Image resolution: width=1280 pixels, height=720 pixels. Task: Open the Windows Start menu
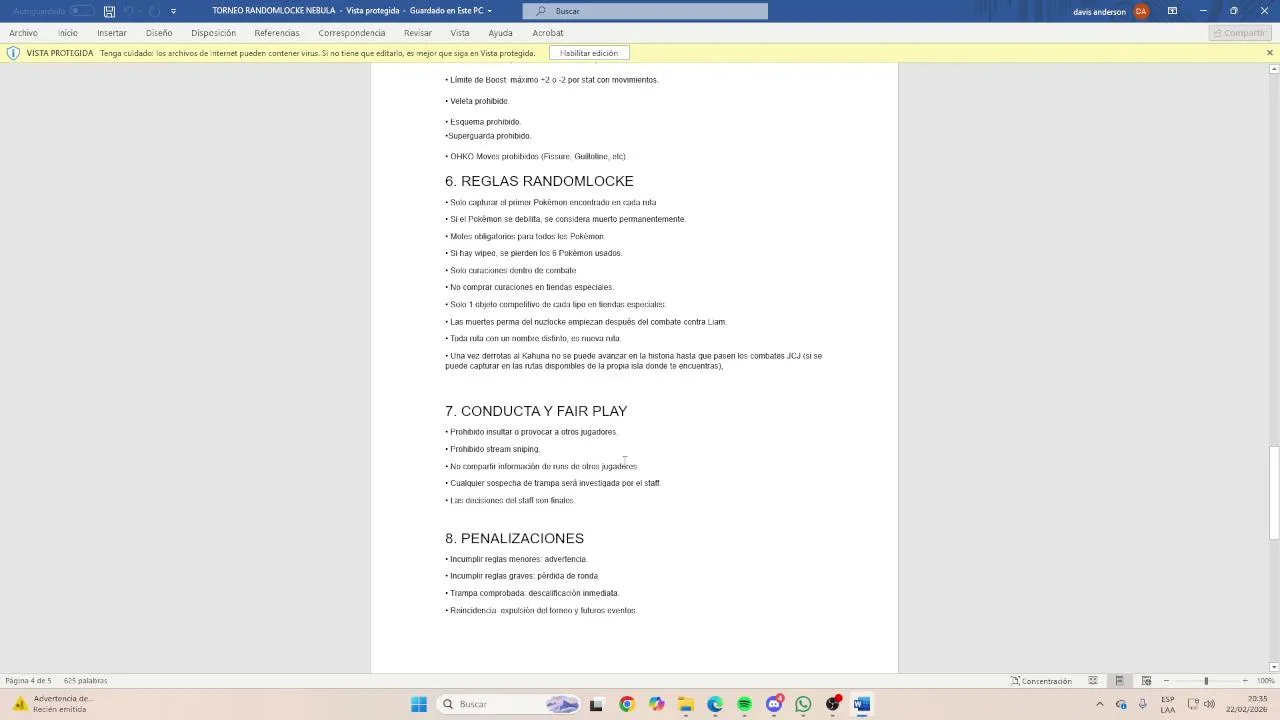point(419,704)
